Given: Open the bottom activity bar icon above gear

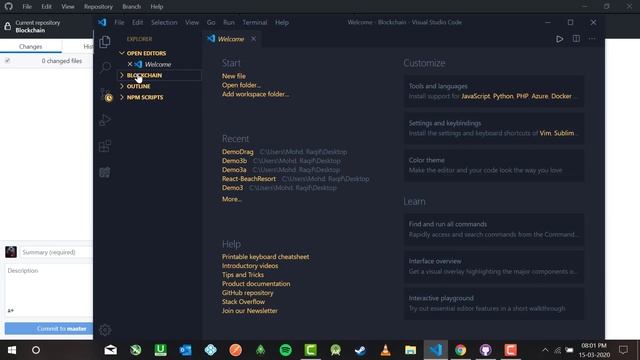Looking at the screenshot, I should tap(105, 172).
